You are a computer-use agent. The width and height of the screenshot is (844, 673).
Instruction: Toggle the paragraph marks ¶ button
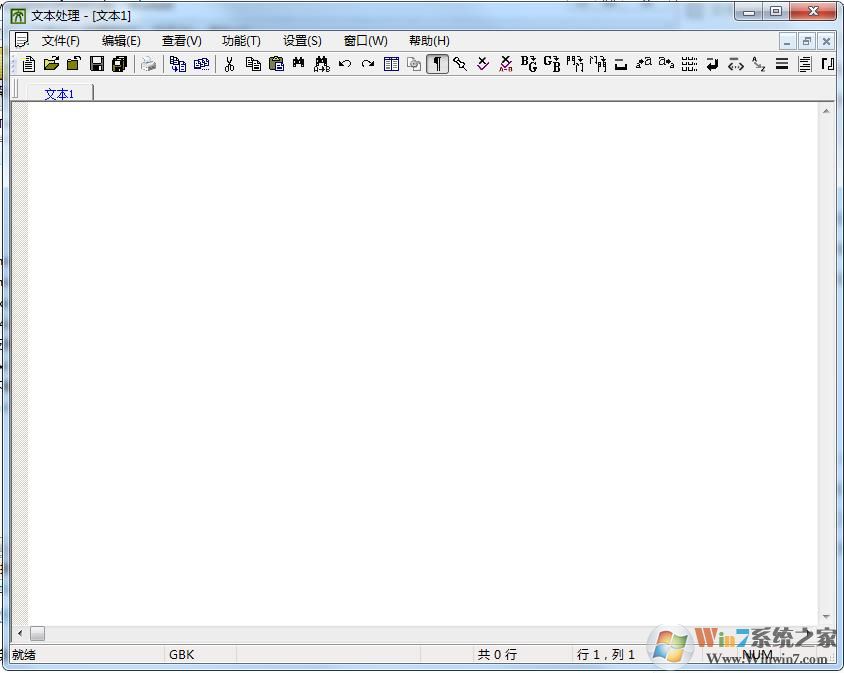coord(437,64)
